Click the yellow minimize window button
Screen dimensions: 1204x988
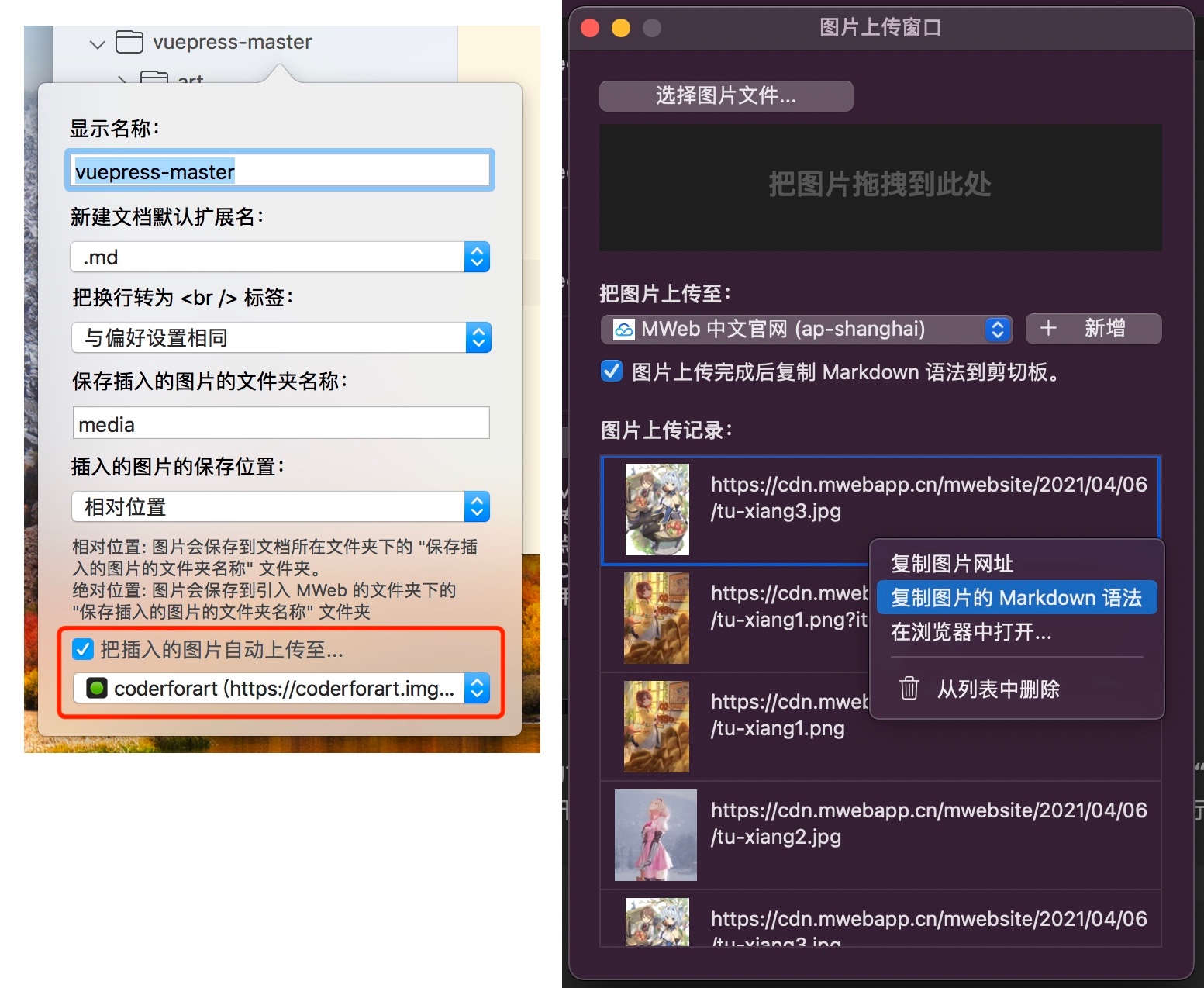click(621, 28)
